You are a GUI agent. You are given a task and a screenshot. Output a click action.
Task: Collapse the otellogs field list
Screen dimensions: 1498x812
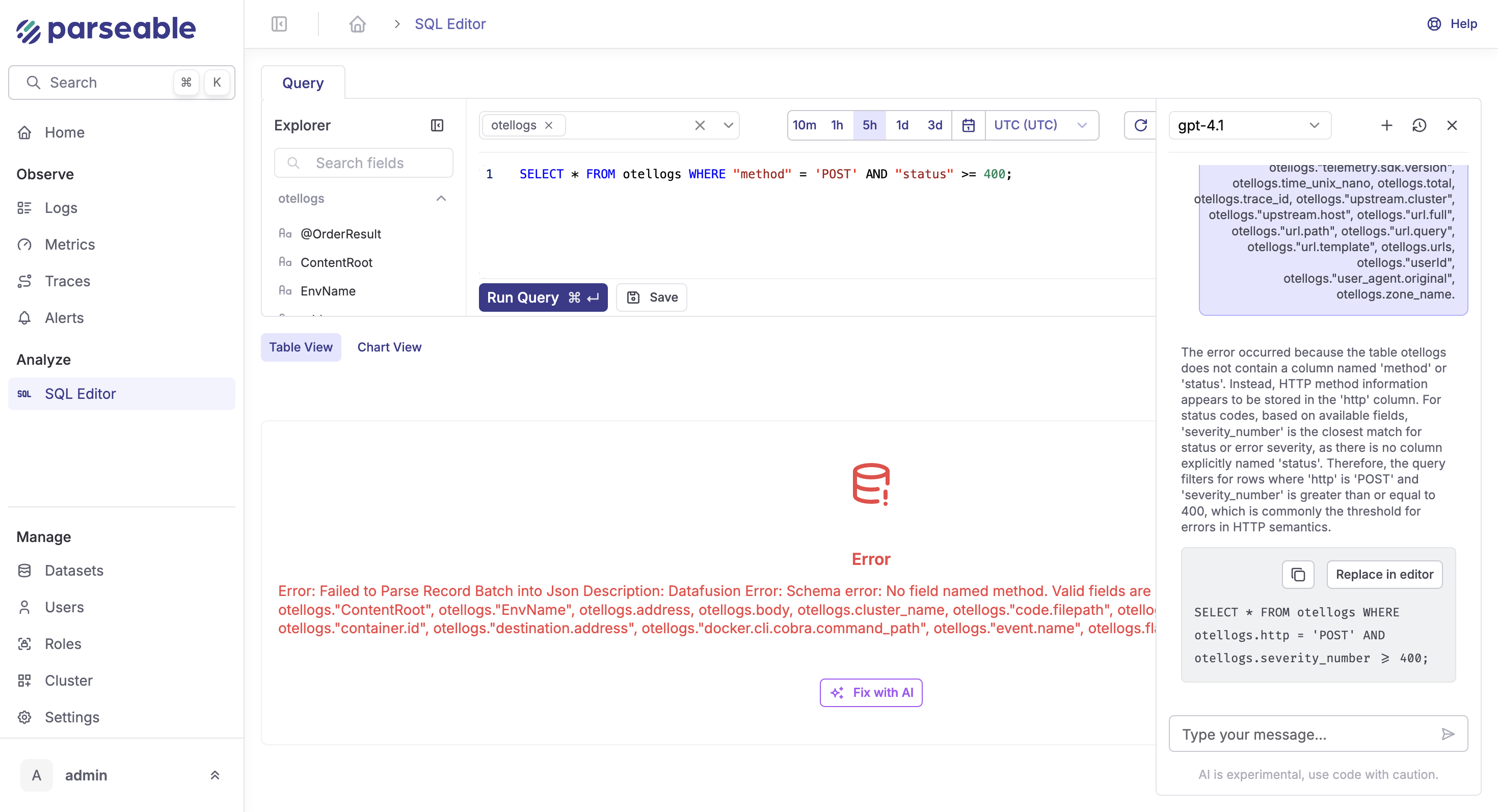click(441, 198)
